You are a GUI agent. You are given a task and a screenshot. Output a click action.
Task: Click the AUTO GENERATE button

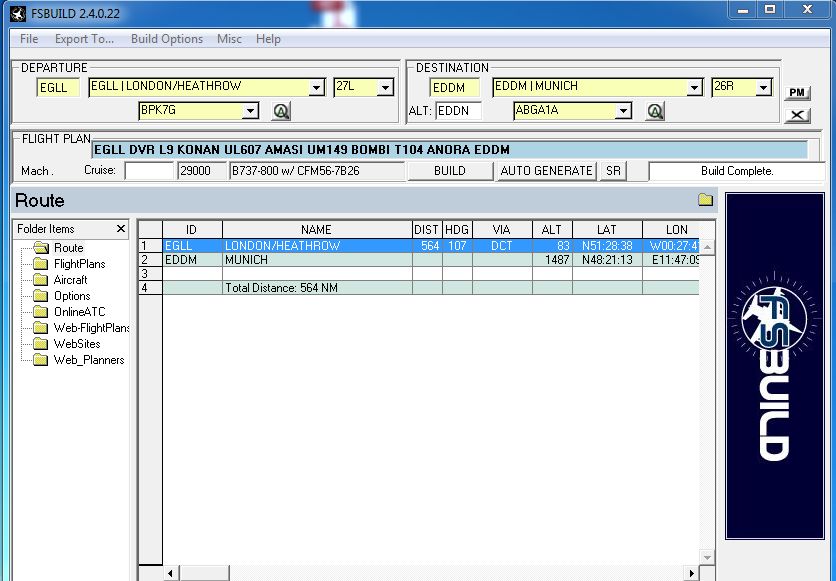click(546, 171)
